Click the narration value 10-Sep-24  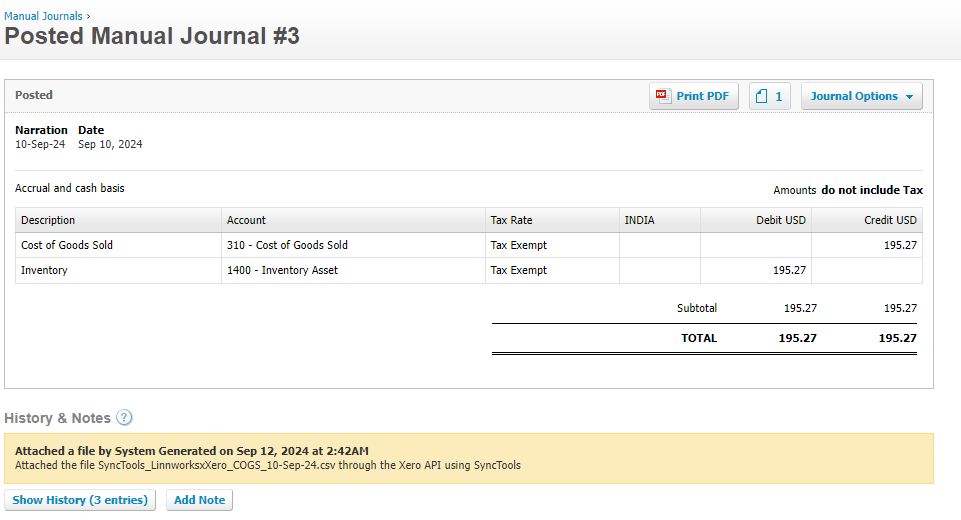point(40,144)
